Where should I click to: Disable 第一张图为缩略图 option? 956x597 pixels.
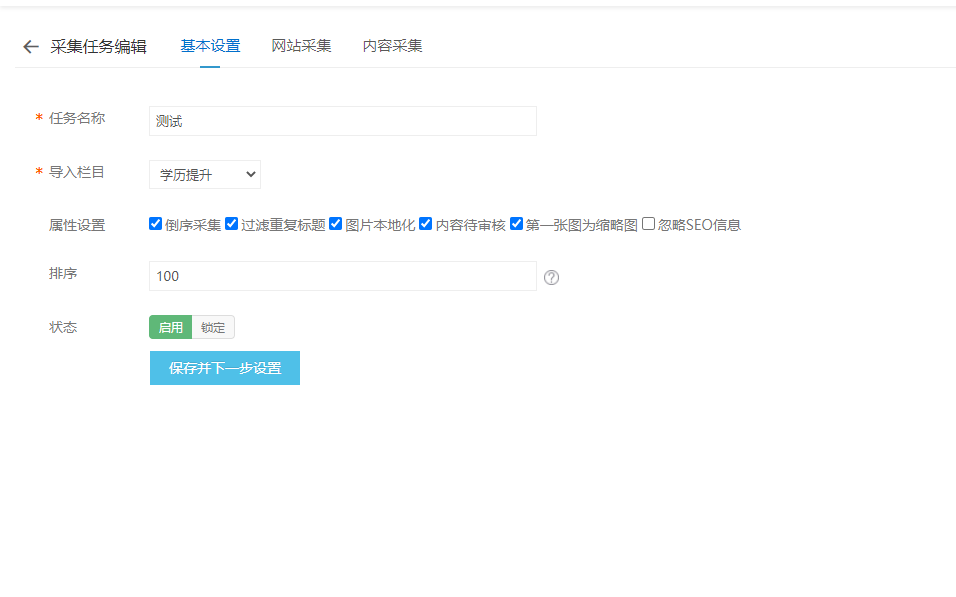(x=516, y=224)
